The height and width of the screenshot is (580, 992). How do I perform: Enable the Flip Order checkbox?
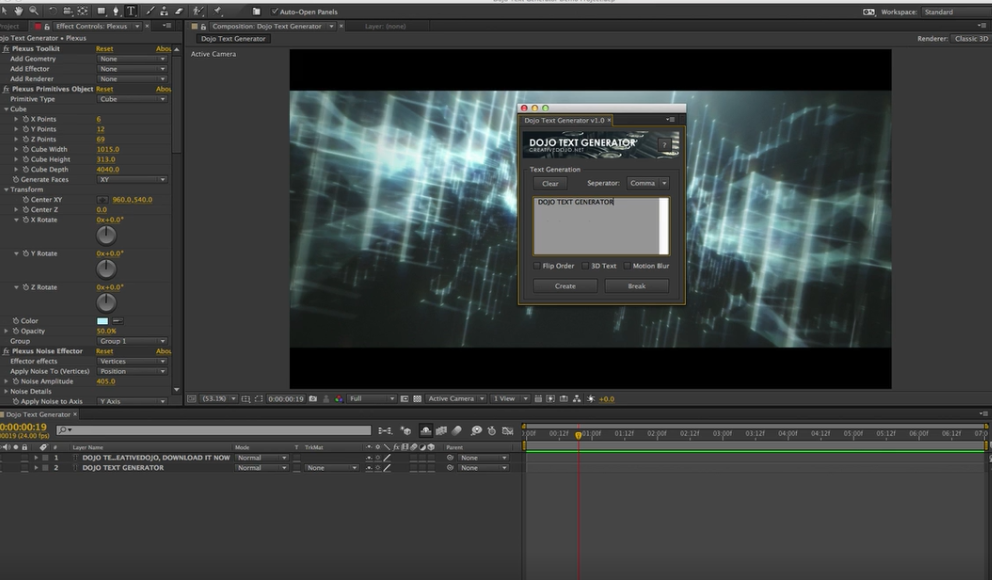537,266
